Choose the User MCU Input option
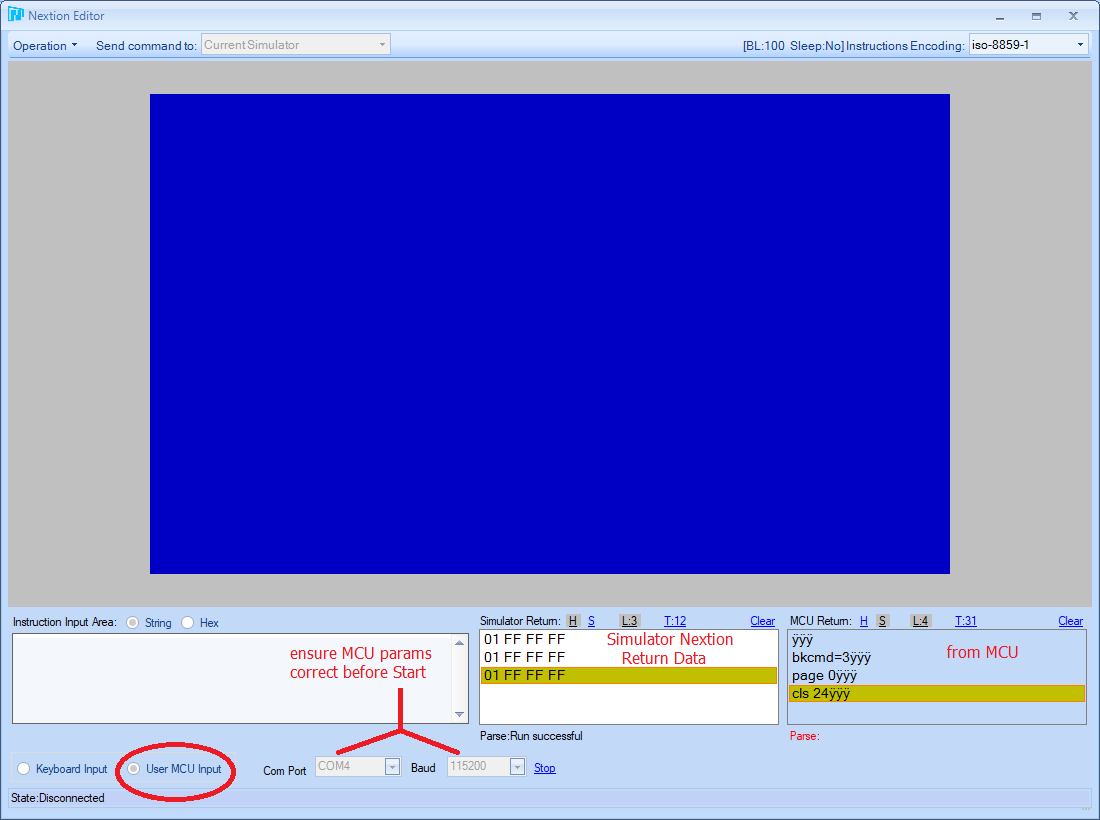The width and height of the screenshot is (1100, 820). coord(135,769)
